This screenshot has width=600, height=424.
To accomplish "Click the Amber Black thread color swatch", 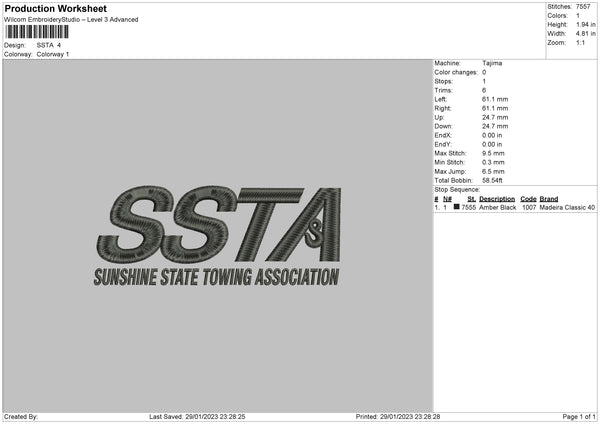I will coord(456,207).
